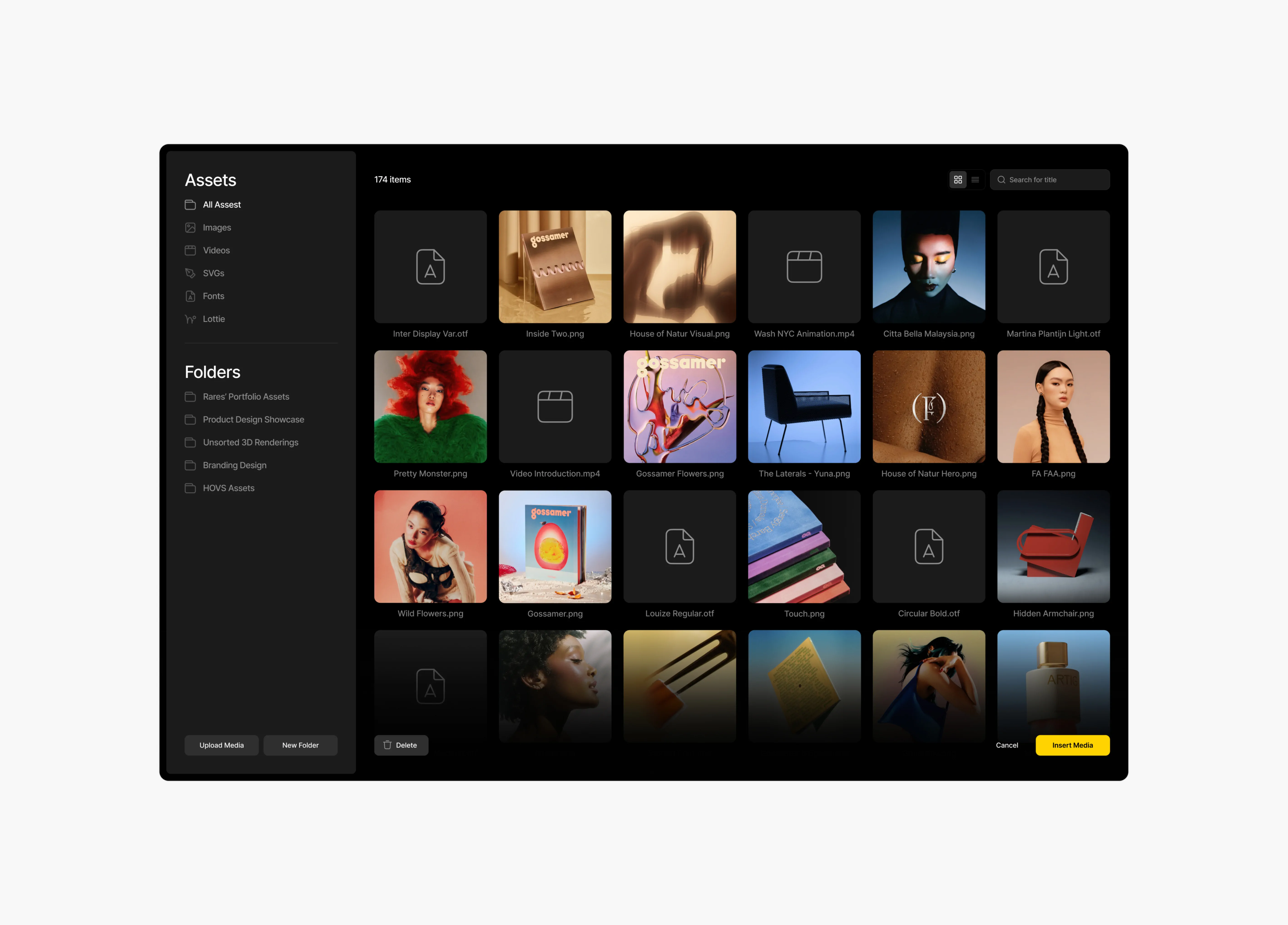The height and width of the screenshot is (925, 1288).
Task: Show Lottie animation assets
Action: [x=213, y=319]
